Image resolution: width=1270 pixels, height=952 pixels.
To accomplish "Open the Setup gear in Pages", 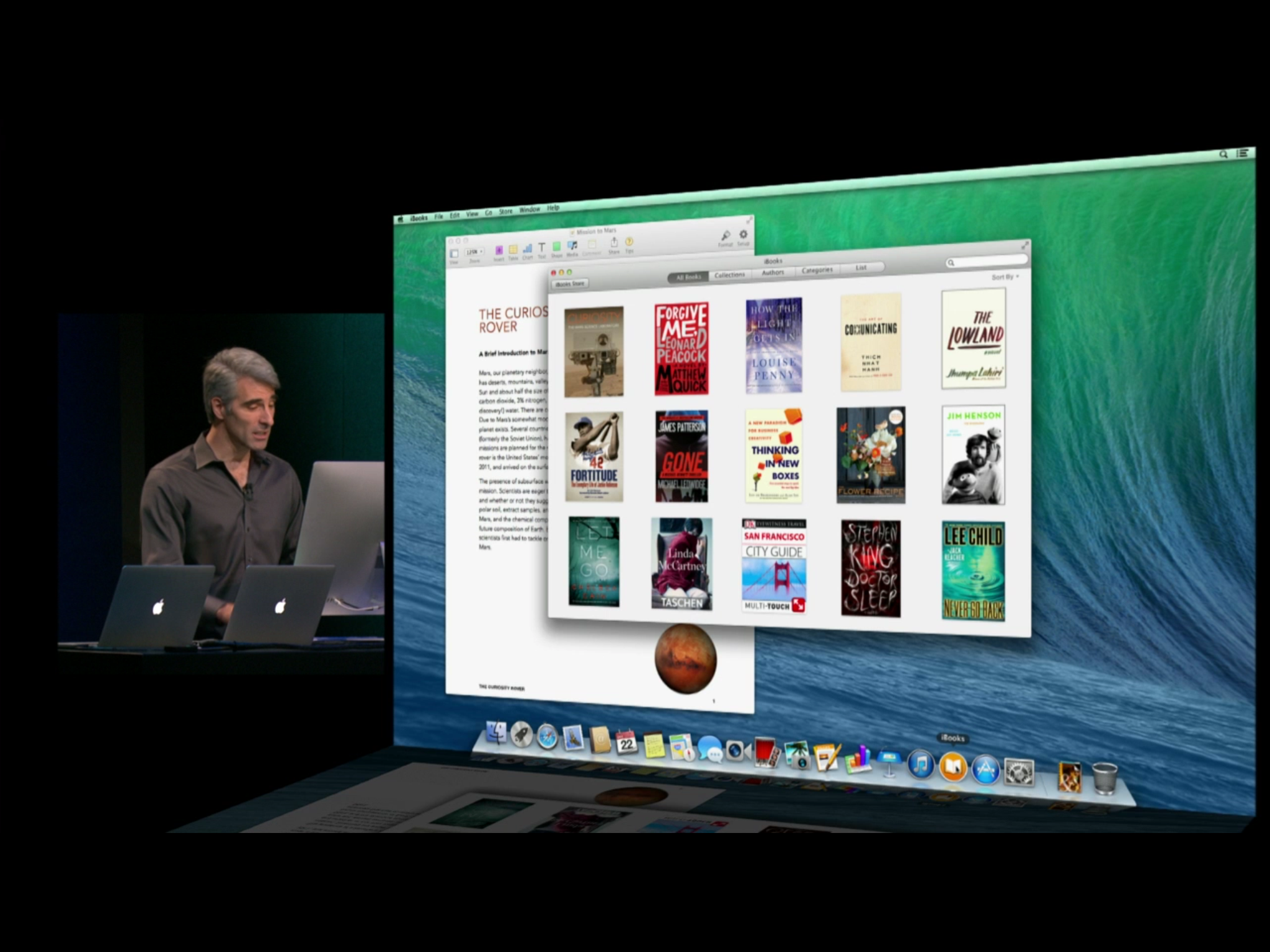I will click(743, 234).
